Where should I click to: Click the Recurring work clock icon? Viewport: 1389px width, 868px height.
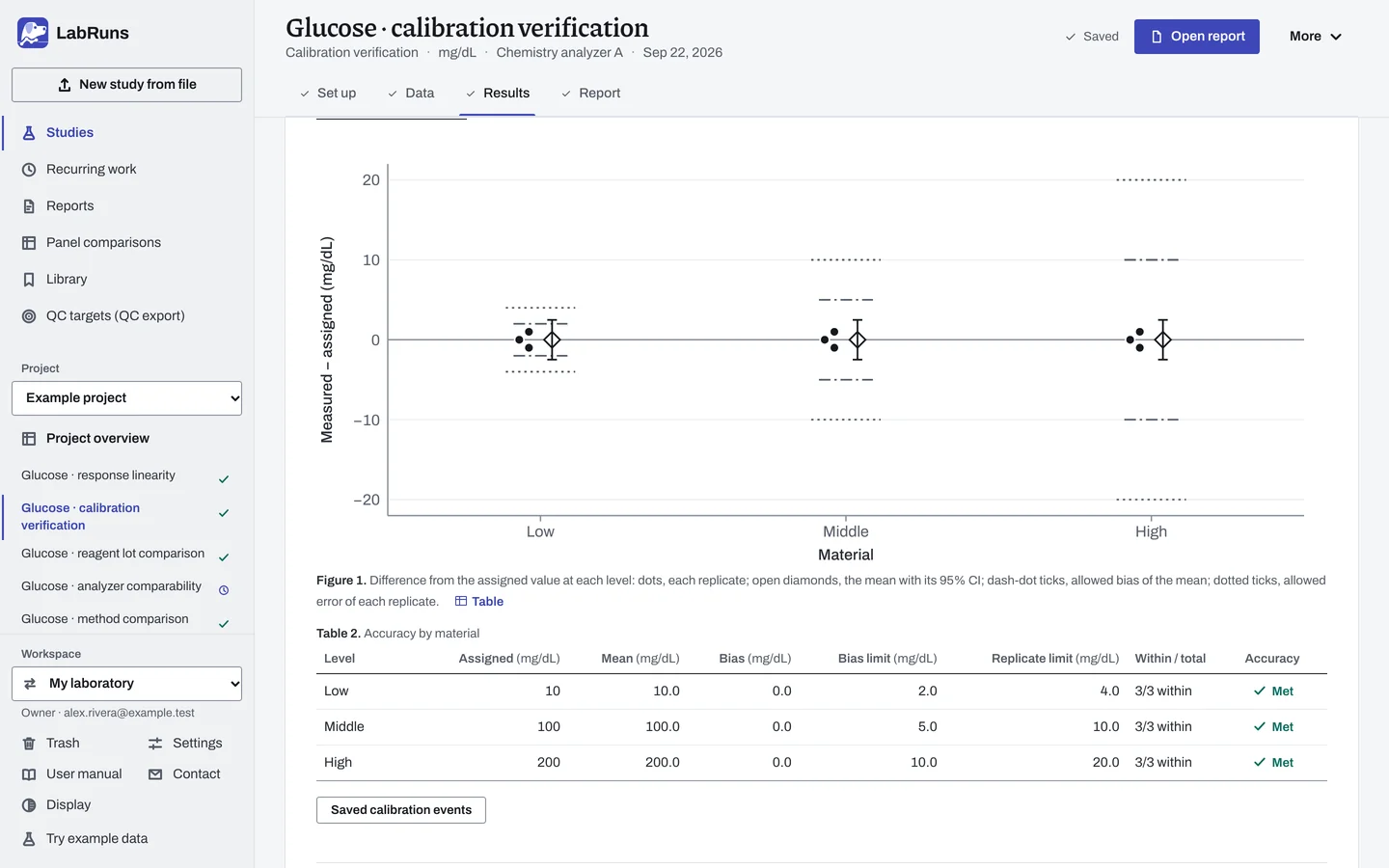29,170
